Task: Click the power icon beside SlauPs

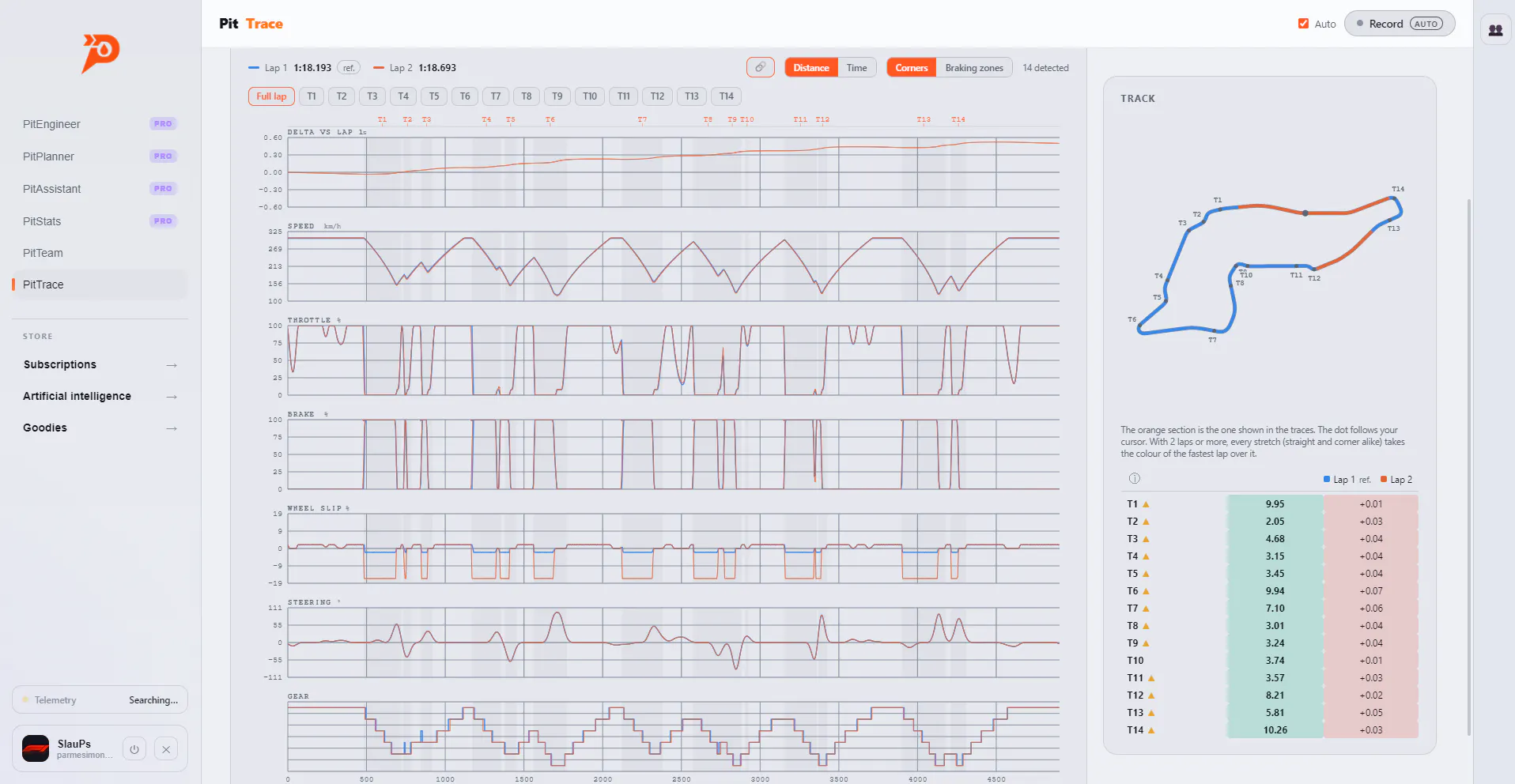Action: (x=134, y=749)
